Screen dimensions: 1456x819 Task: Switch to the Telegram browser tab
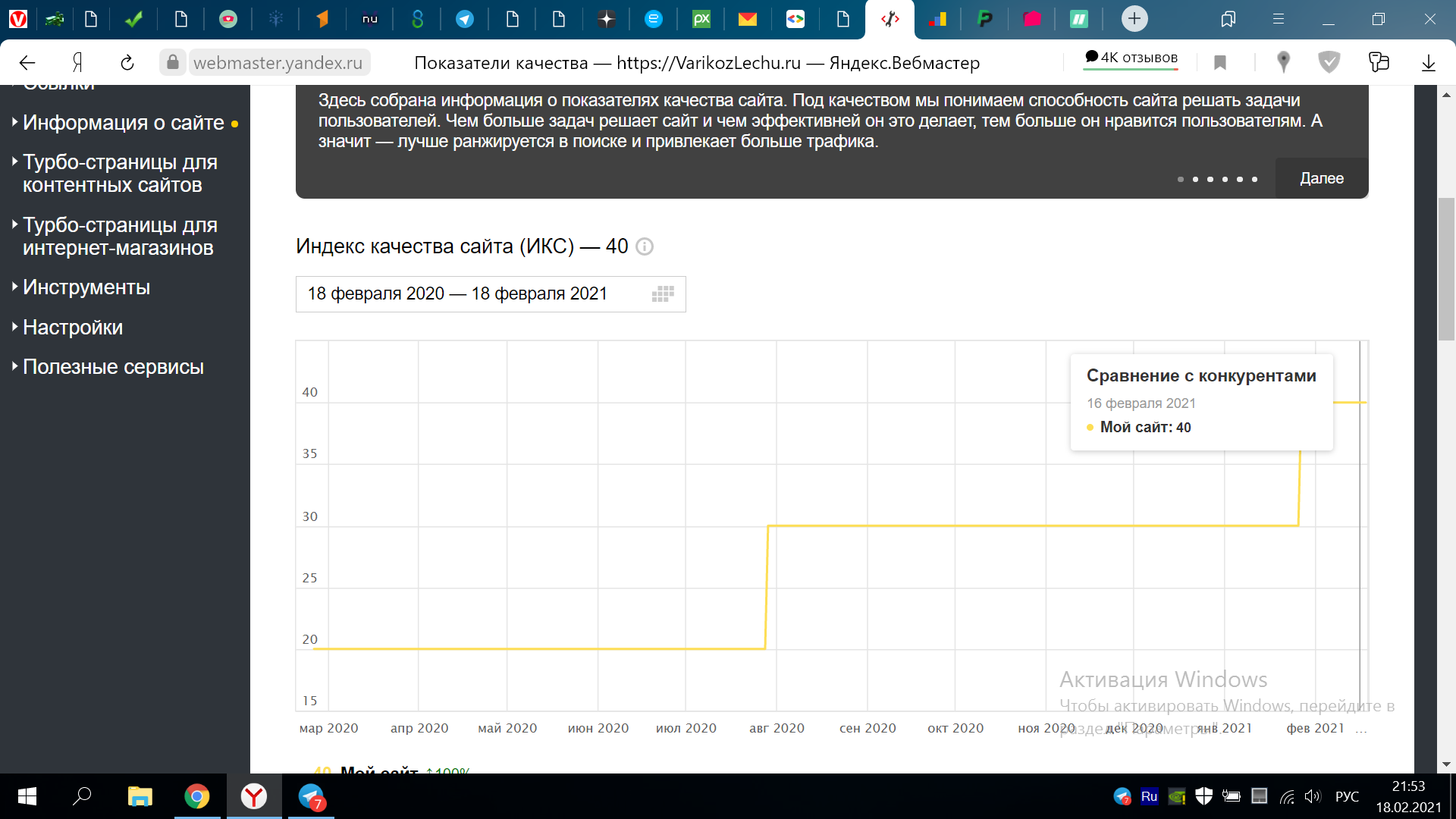465,19
